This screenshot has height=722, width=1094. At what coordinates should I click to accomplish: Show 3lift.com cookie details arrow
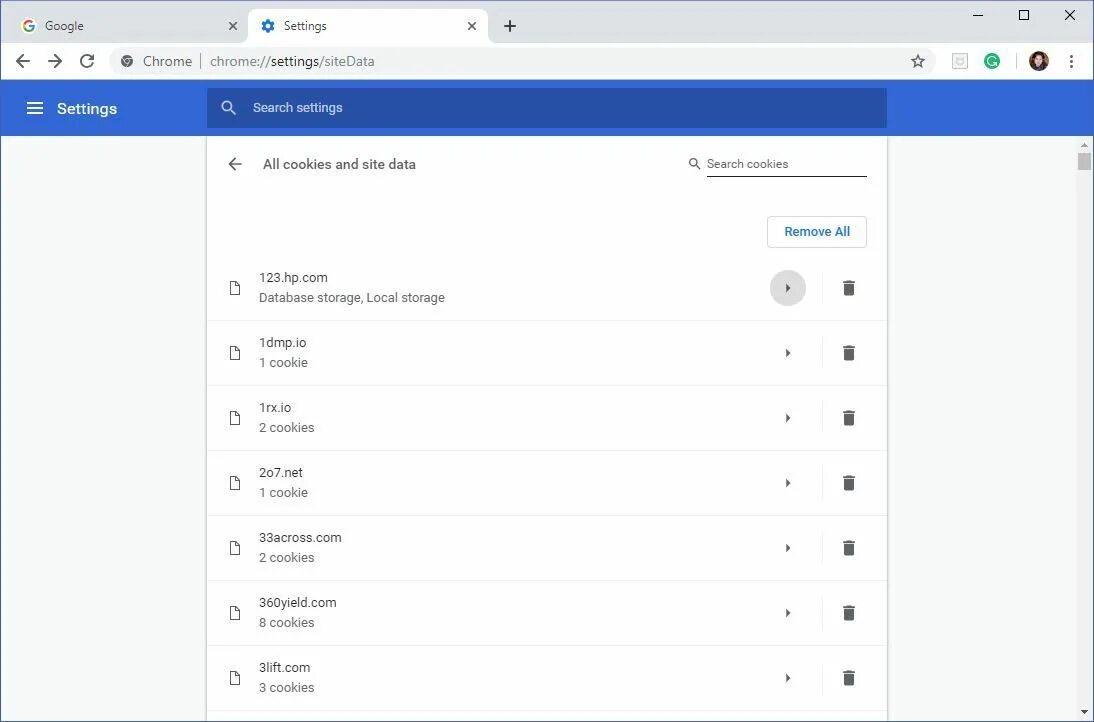coord(788,677)
